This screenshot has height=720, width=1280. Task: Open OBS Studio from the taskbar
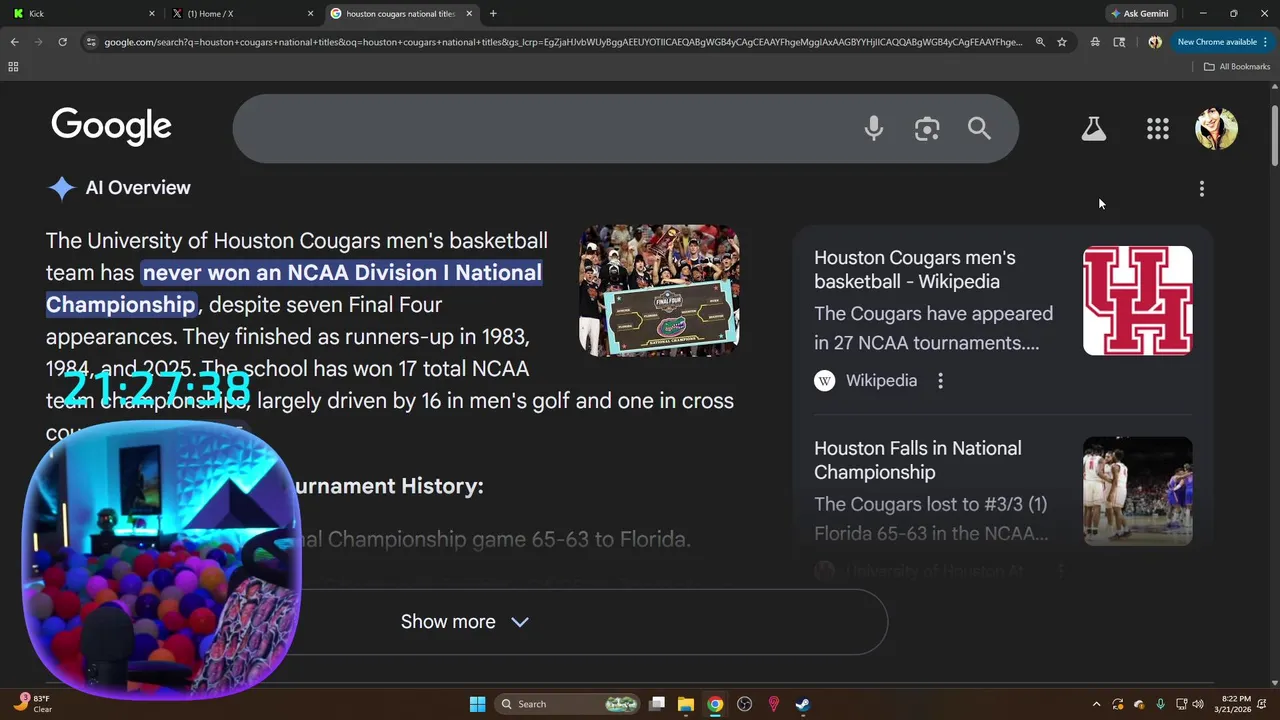click(x=744, y=704)
